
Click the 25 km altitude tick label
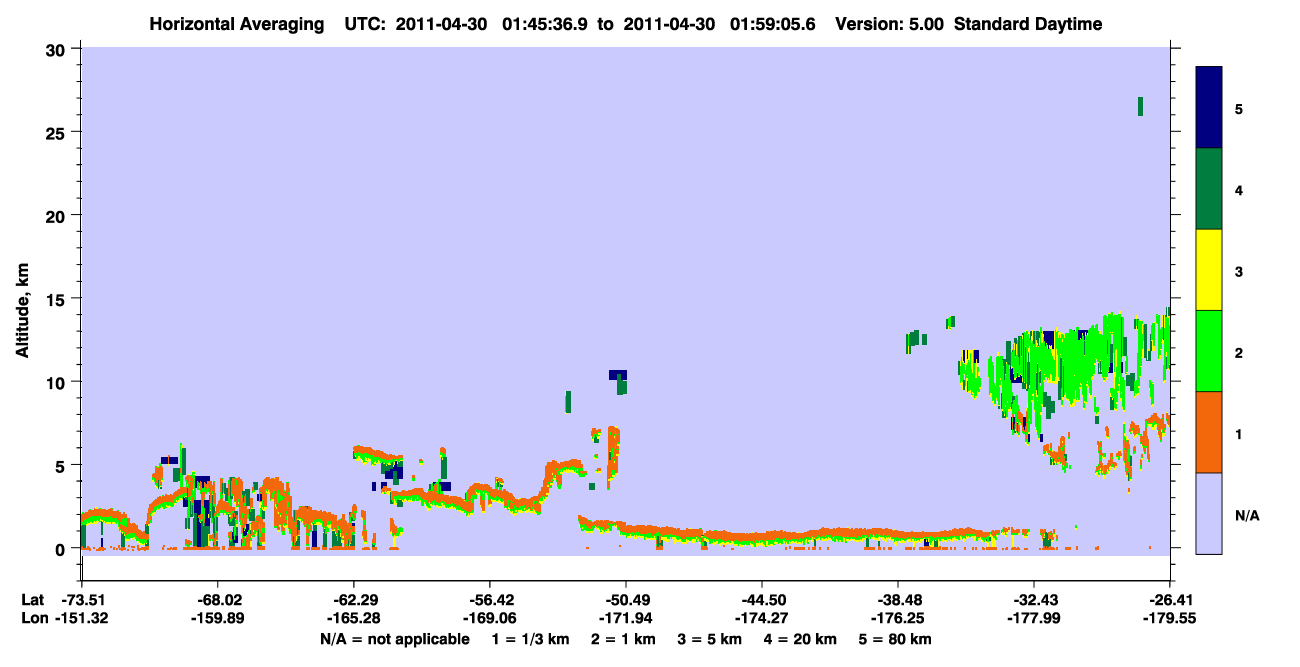(57, 132)
